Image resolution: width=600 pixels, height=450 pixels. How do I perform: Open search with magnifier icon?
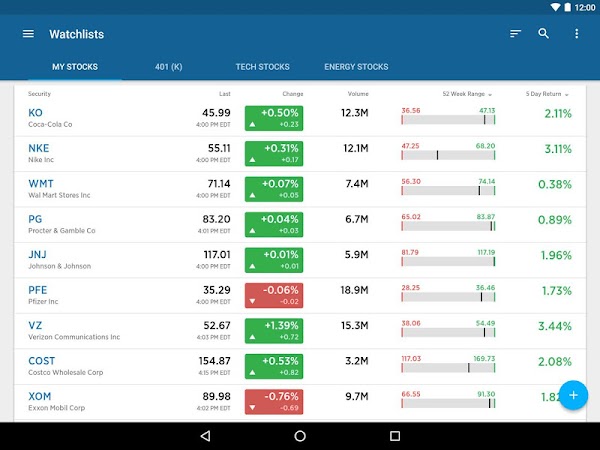pyautogui.click(x=543, y=34)
